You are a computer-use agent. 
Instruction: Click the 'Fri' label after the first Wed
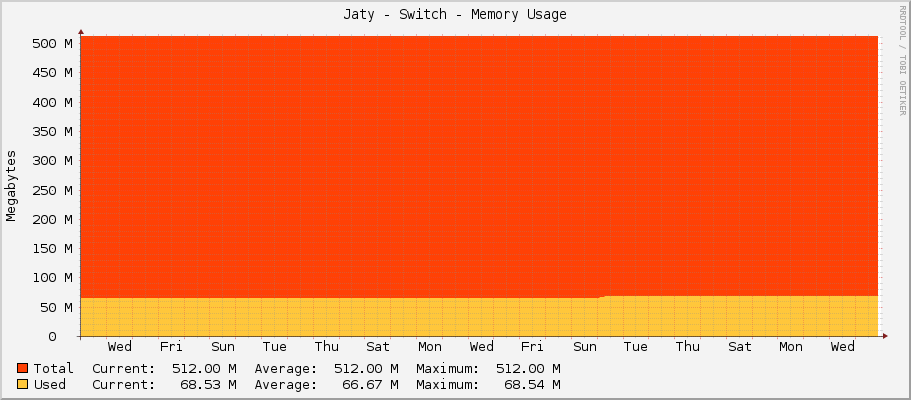[171, 347]
